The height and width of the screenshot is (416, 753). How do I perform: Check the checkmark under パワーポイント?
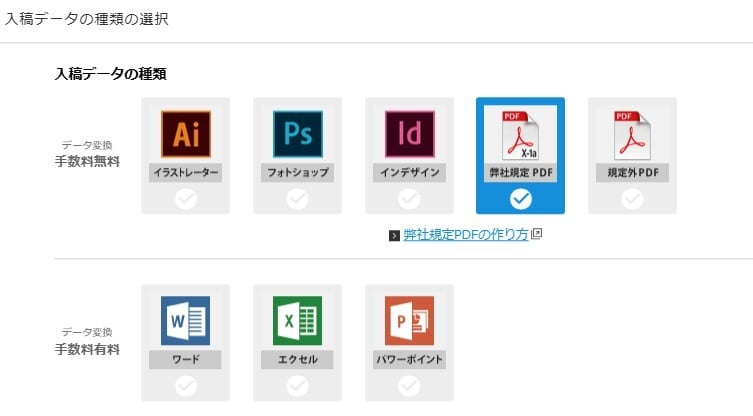(410, 386)
